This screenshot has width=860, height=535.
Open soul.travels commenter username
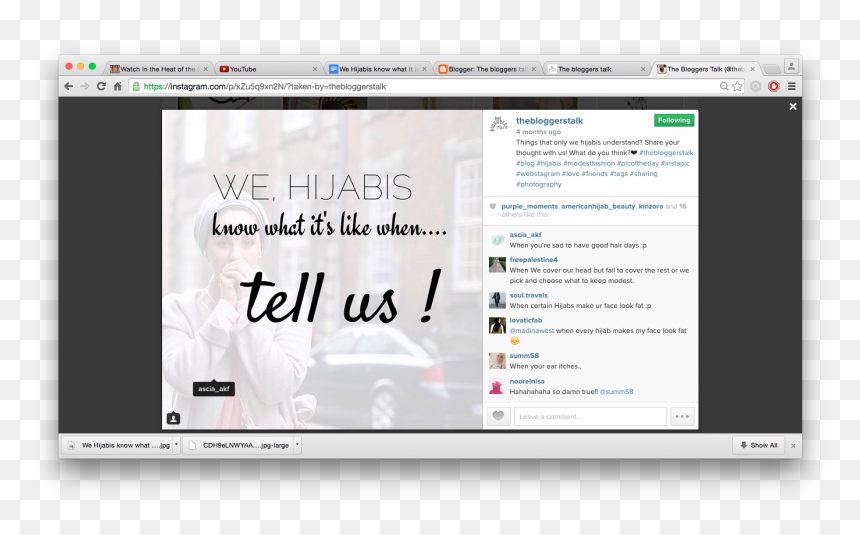point(528,295)
